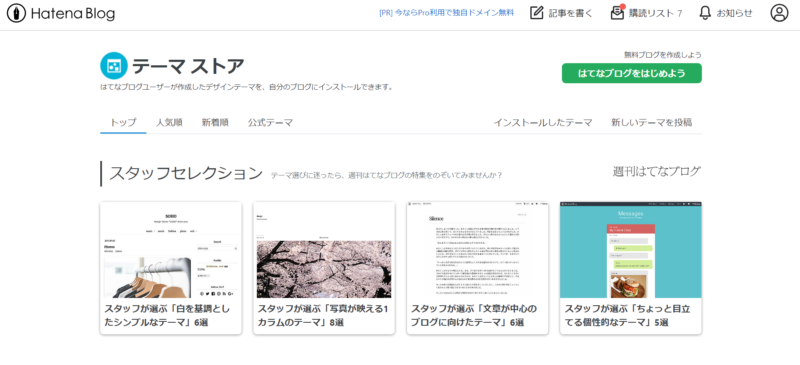800x365 pixels.
Task: Open the 購読リスト 7 link
Action: pyautogui.click(x=655, y=13)
